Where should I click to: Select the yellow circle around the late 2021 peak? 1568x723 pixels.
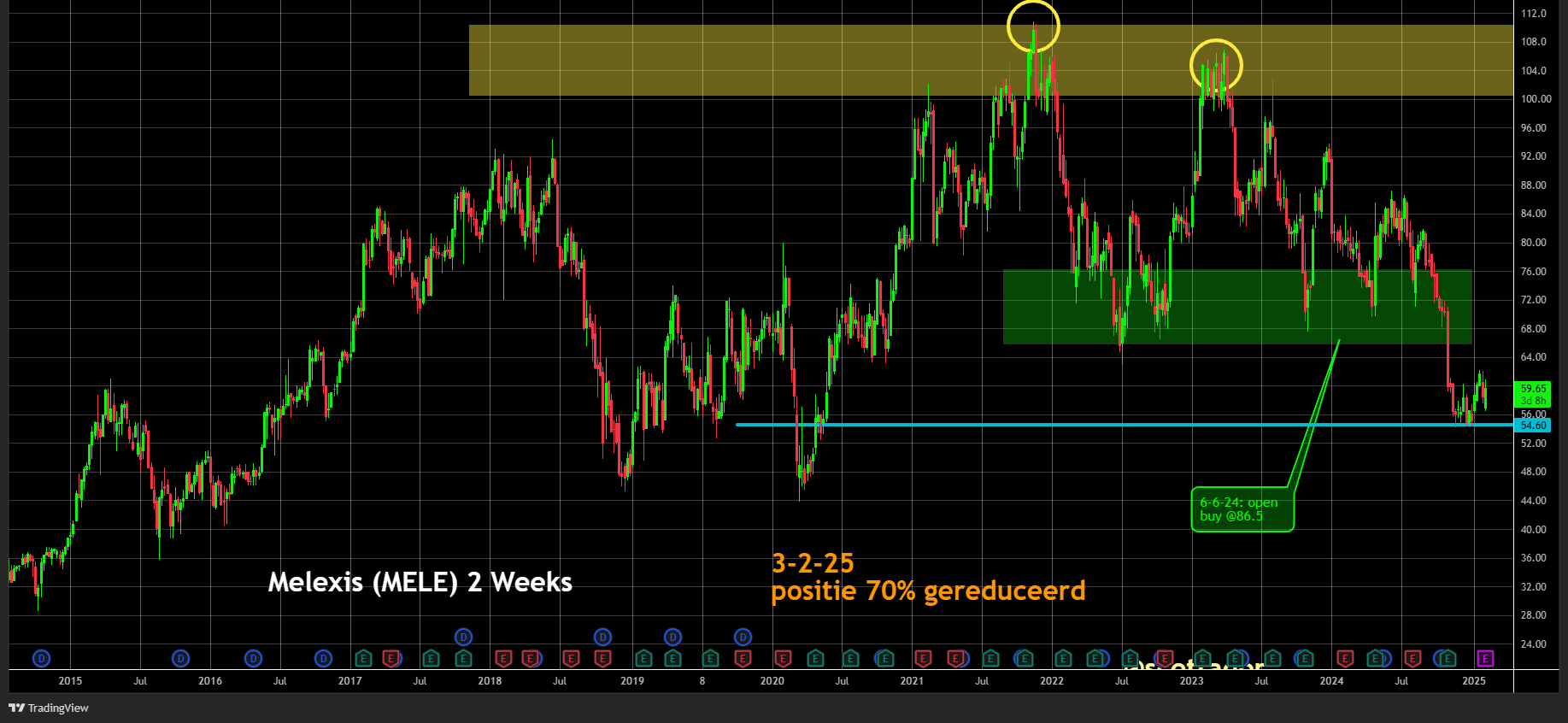(1033, 26)
